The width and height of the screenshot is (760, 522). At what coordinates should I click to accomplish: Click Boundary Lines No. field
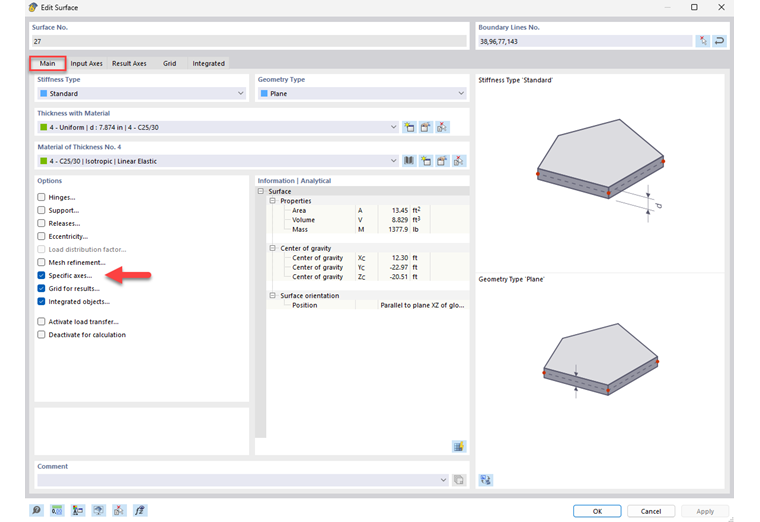585,41
